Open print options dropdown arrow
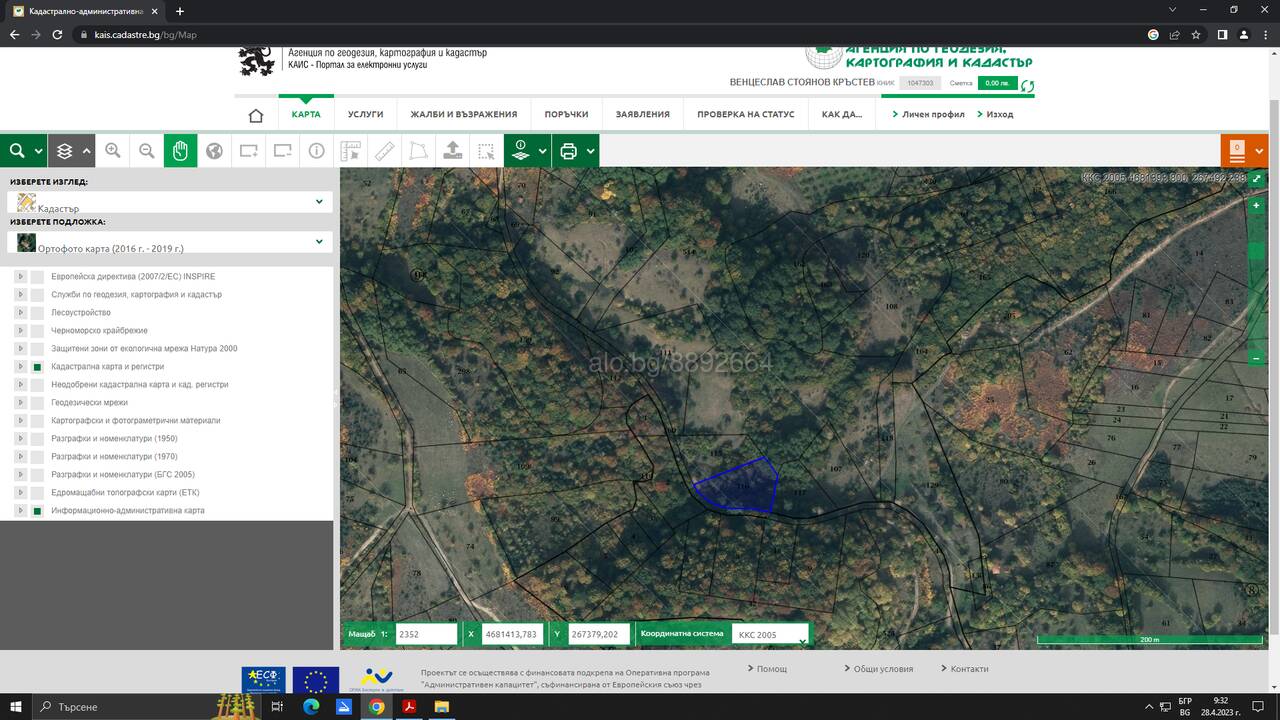1280x720 pixels. click(x=591, y=151)
